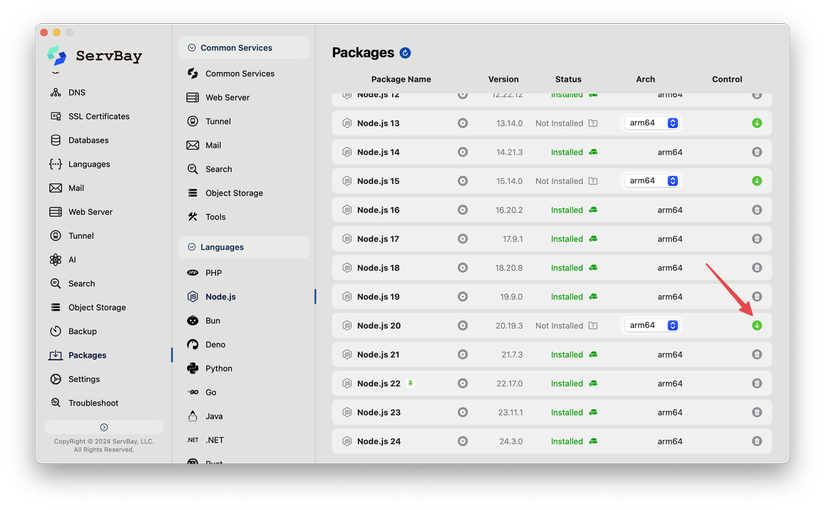This screenshot has width=825, height=510.
Task: Open the arm64 dropdown for Node.js 15
Action: [x=652, y=181]
